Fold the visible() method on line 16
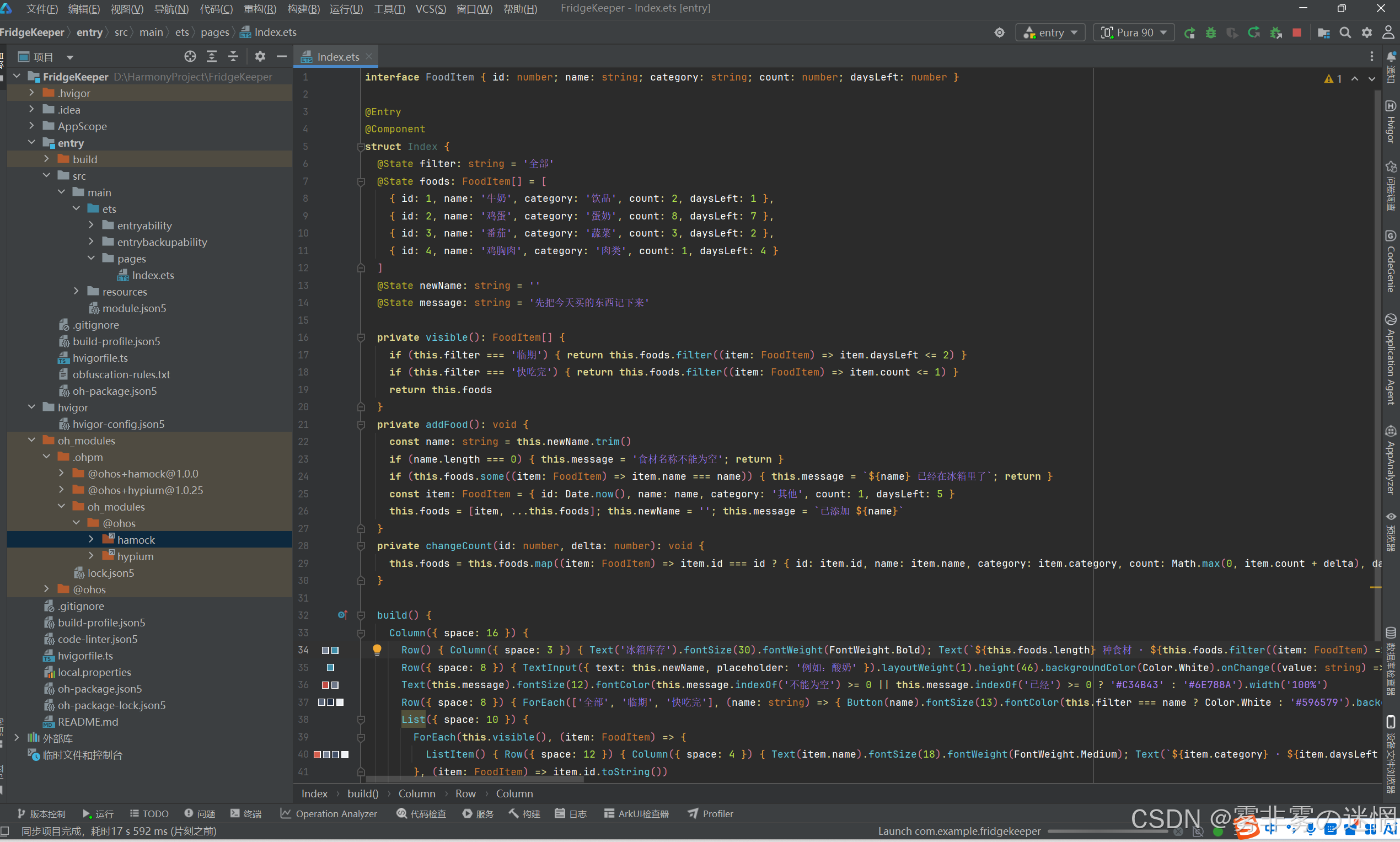The height and width of the screenshot is (842, 1400). click(x=361, y=337)
